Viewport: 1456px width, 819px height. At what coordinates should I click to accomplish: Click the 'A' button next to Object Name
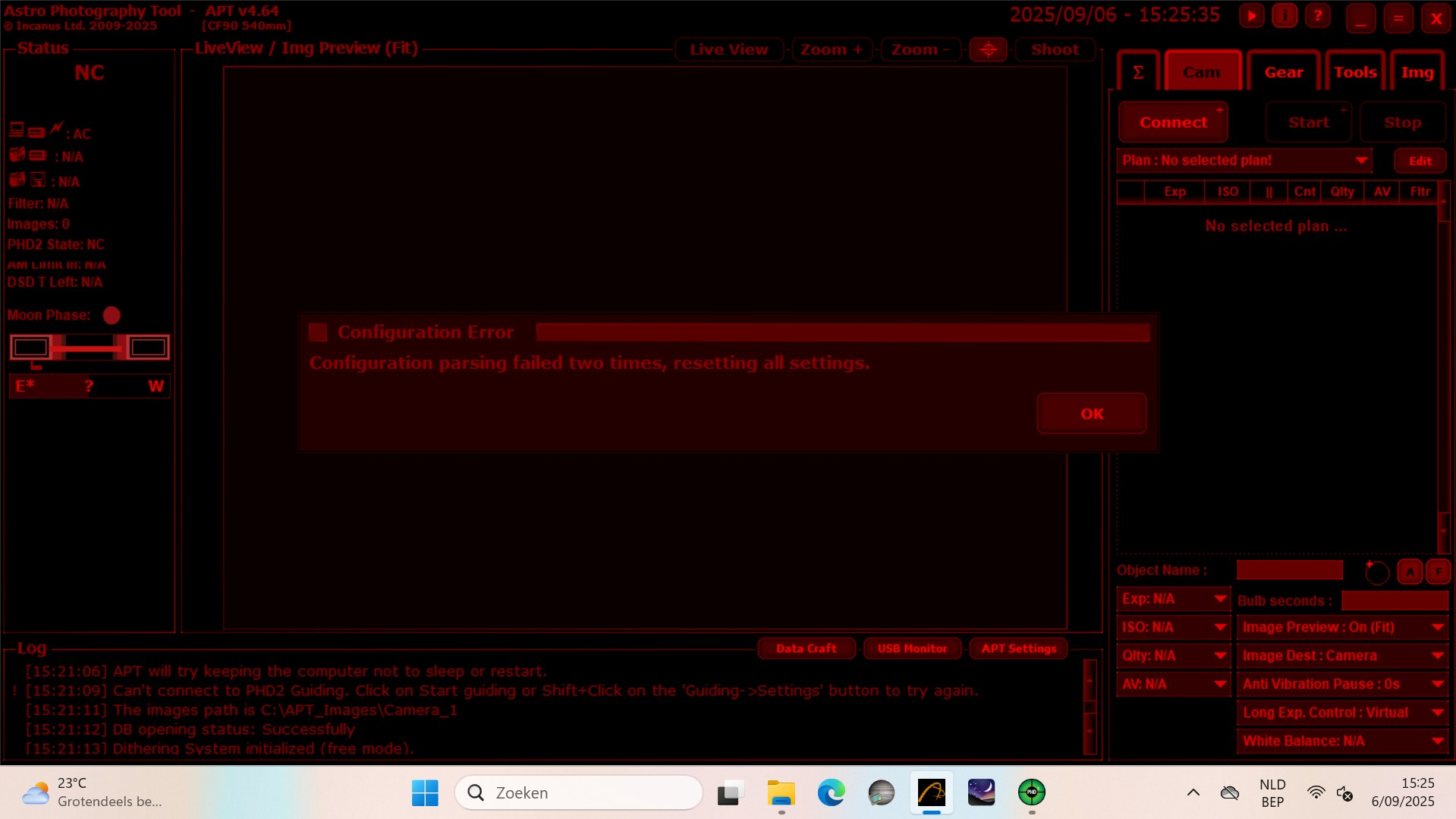pos(1410,572)
